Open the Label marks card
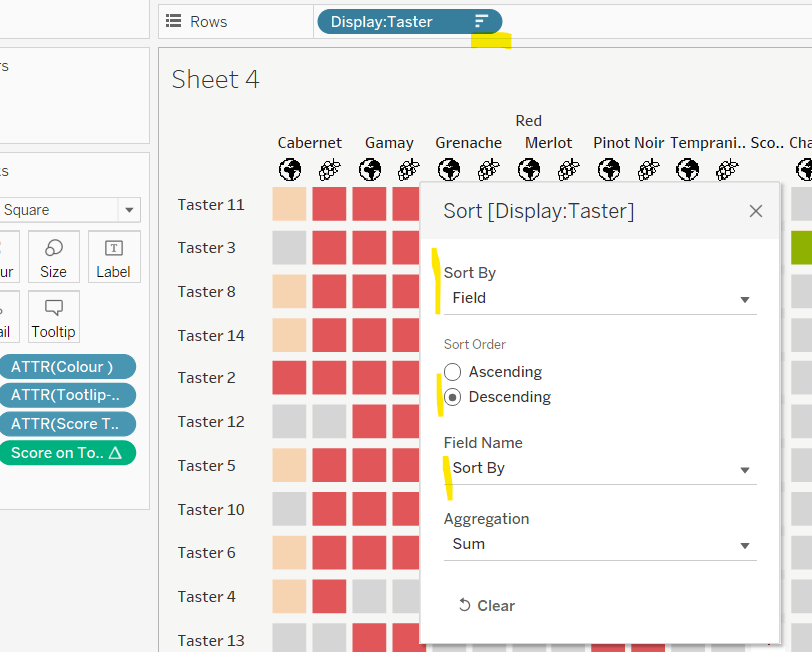 point(113,257)
